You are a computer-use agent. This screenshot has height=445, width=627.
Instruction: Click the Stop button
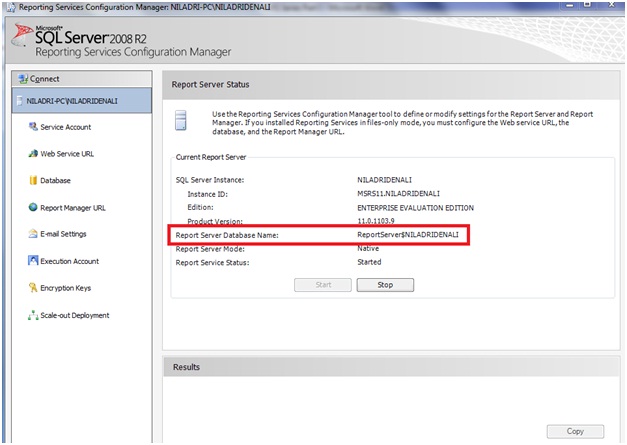[385, 285]
